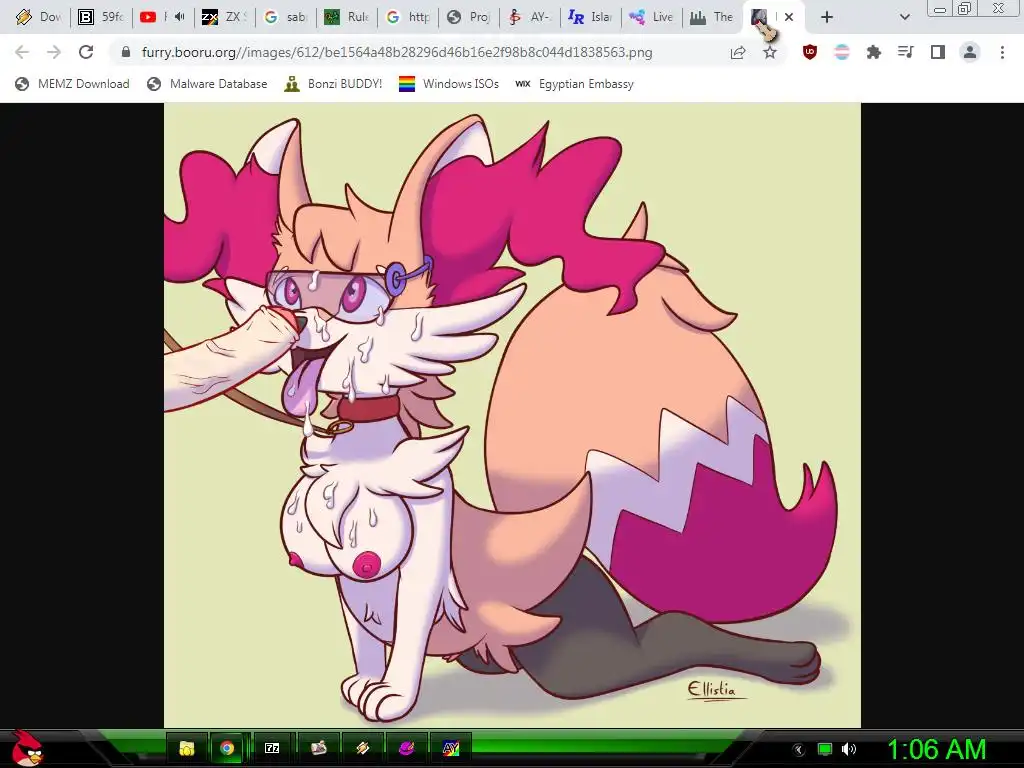Screen dimensions: 1024x768
Task: Switch to the 'Dow' tab
Action: click(x=39, y=17)
